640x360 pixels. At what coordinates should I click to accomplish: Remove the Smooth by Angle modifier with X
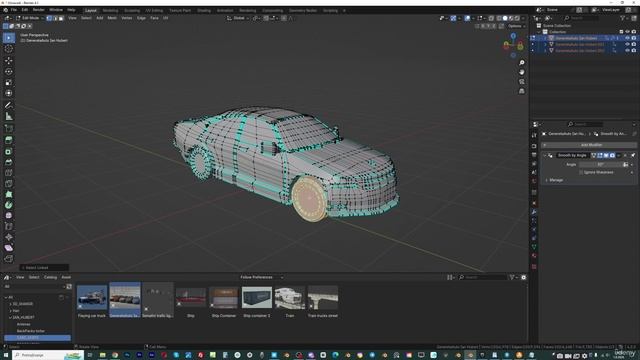(625, 155)
